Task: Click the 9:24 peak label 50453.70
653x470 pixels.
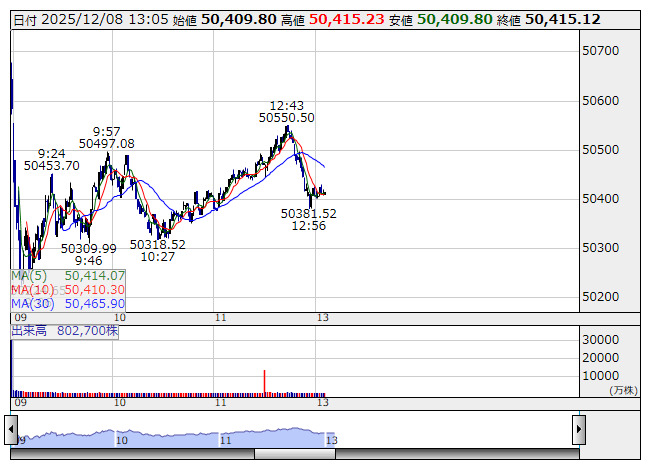Action: [x=52, y=166]
